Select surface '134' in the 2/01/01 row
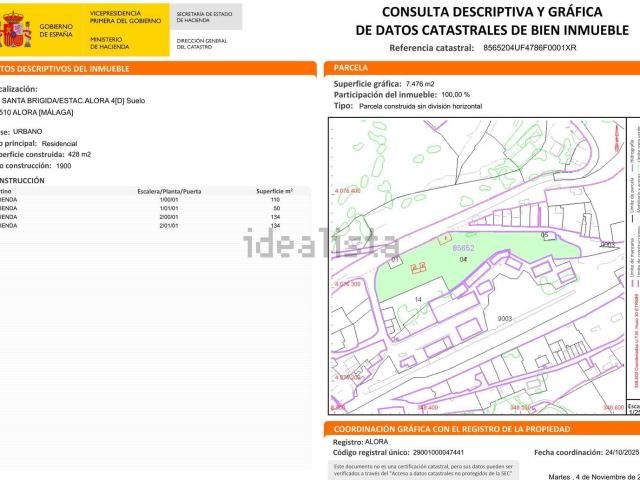 pos(275,225)
